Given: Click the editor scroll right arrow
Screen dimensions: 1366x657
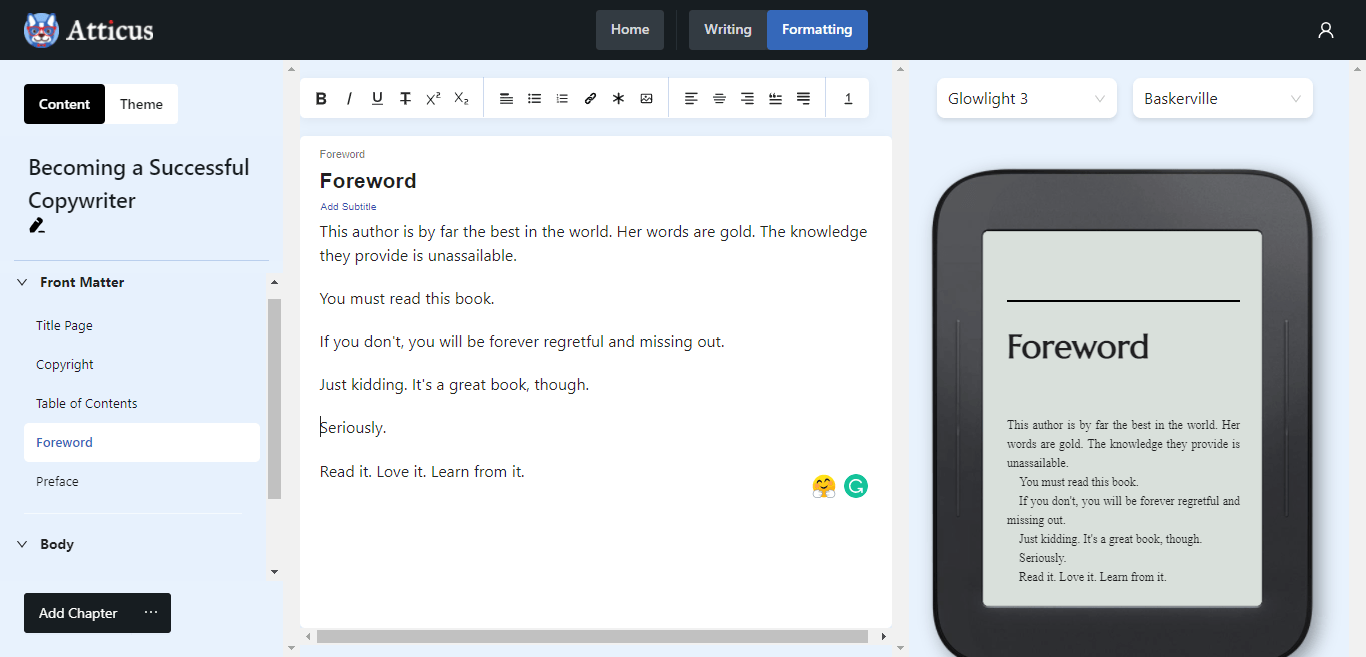Looking at the screenshot, I should coord(883,636).
